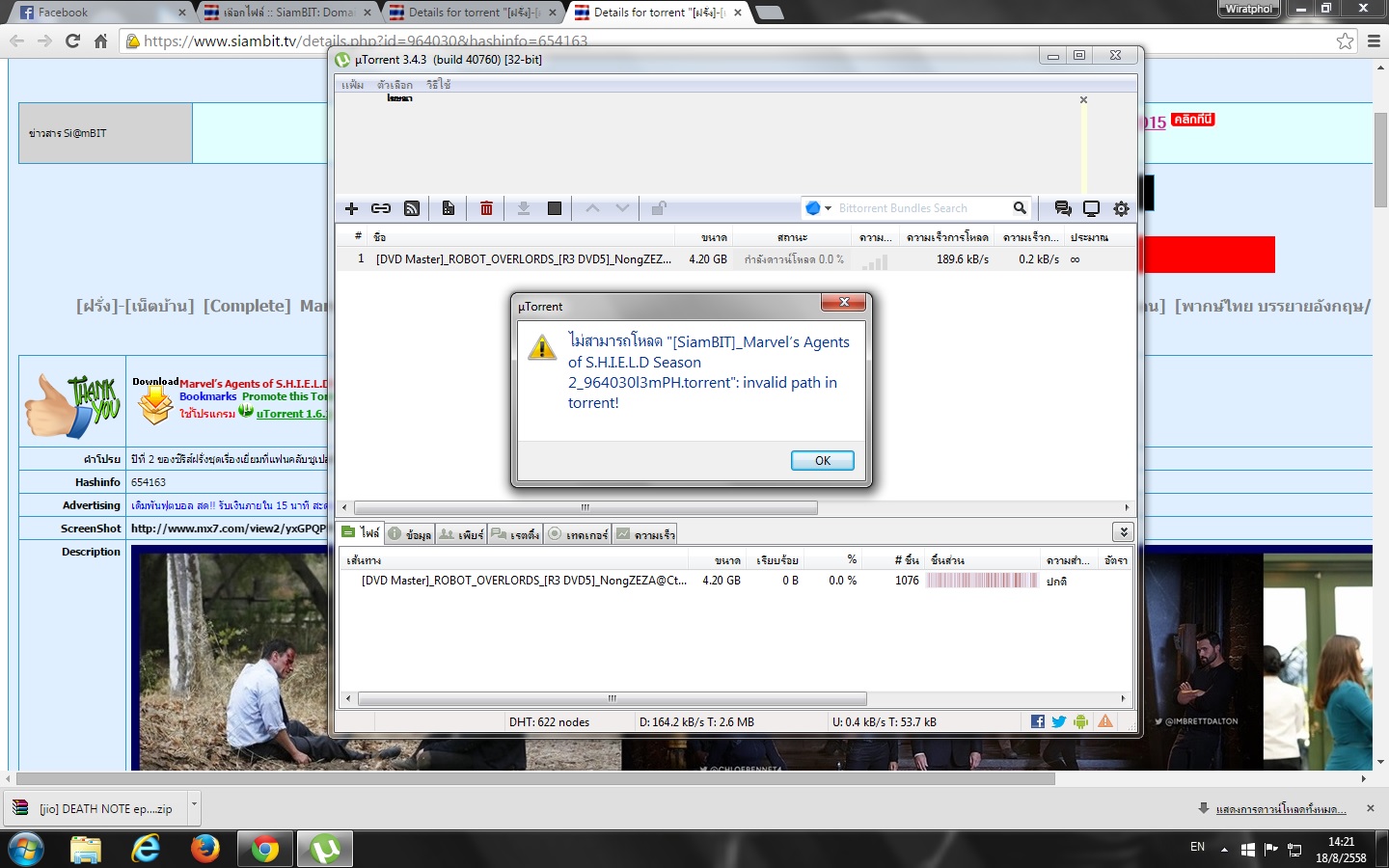Click Internet Explorer icon on taskbar

(146, 849)
